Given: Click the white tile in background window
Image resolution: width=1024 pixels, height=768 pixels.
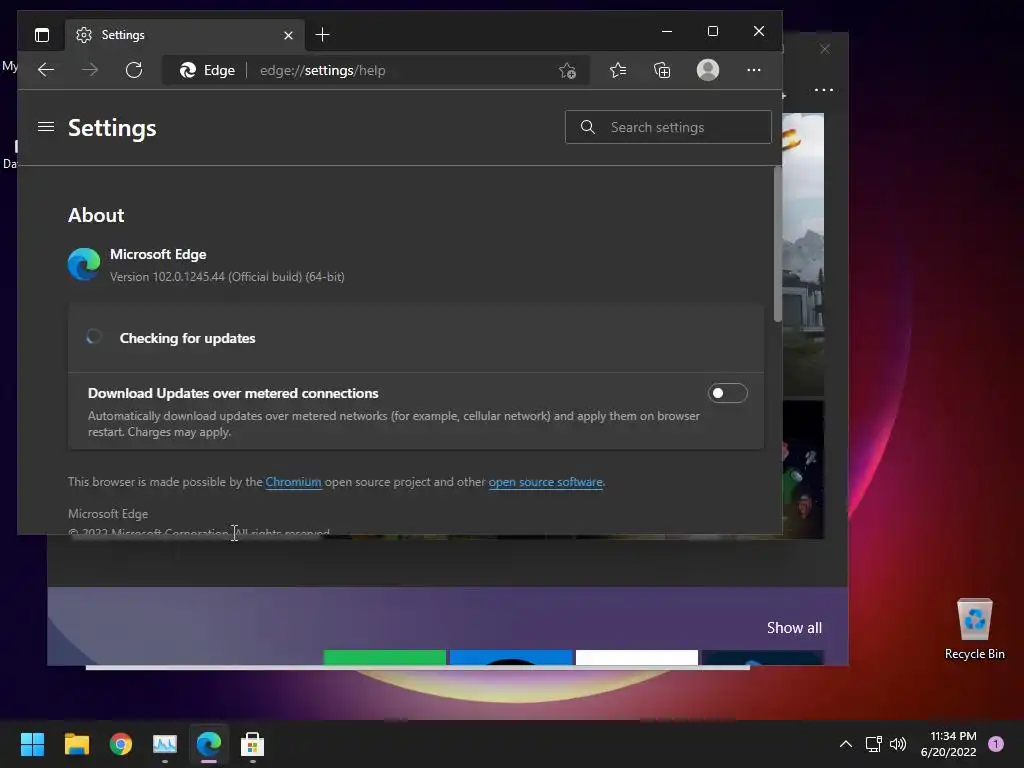Looking at the screenshot, I should point(637,657).
